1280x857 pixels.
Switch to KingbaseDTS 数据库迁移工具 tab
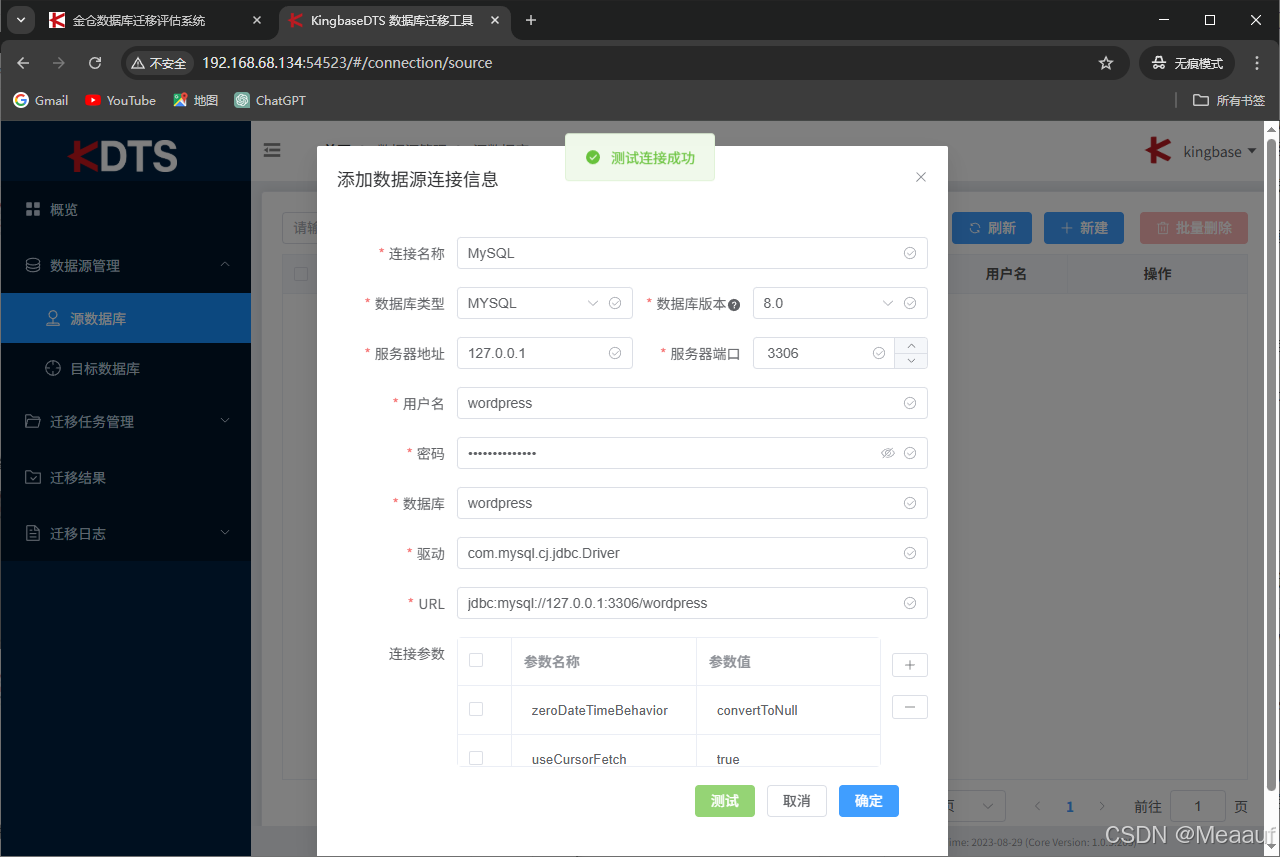pos(395,20)
